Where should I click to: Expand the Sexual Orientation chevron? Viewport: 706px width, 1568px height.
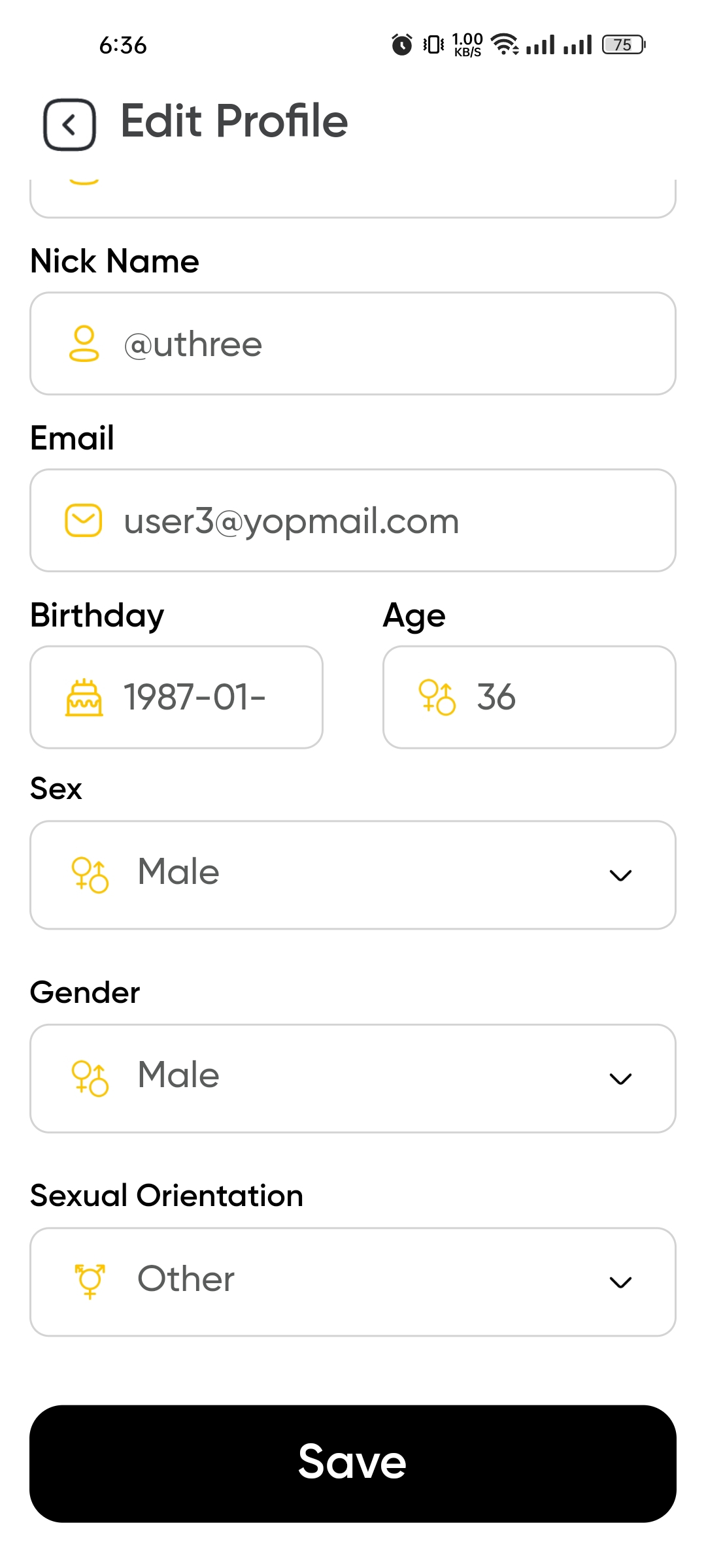[x=620, y=1282]
